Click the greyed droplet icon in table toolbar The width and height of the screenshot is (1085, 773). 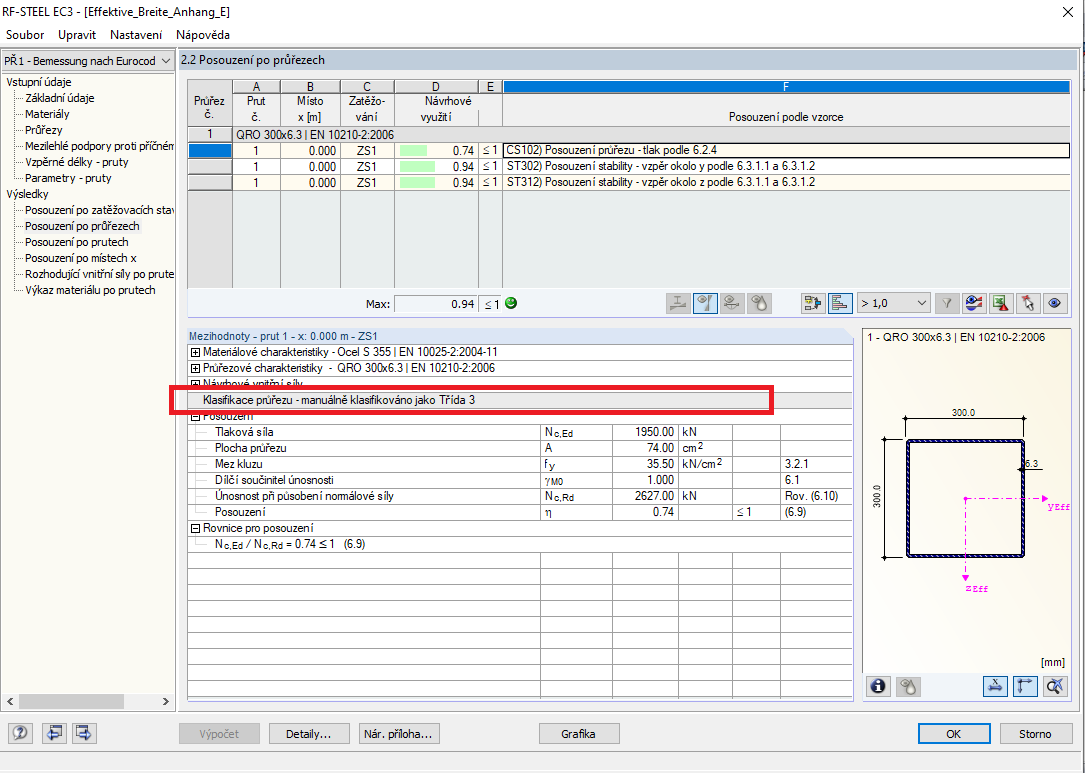click(759, 303)
